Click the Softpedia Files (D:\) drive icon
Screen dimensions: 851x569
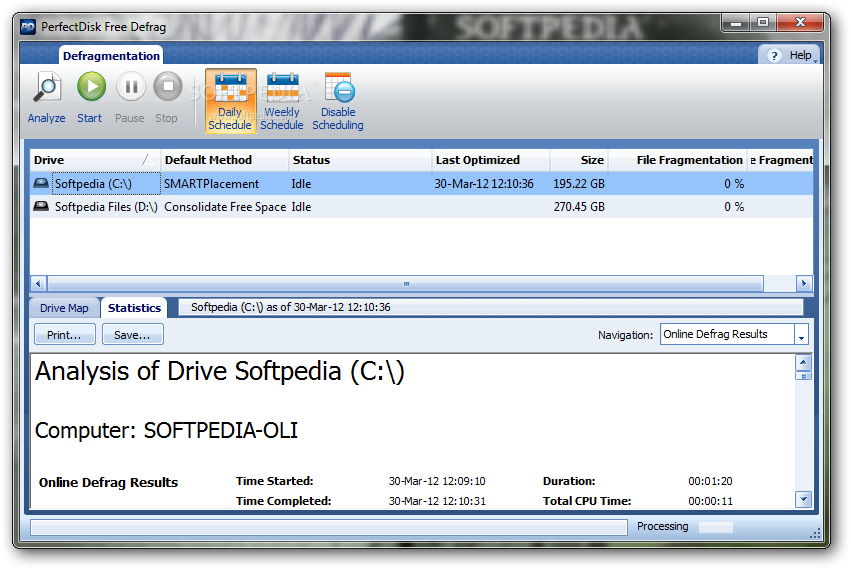(41, 206)
